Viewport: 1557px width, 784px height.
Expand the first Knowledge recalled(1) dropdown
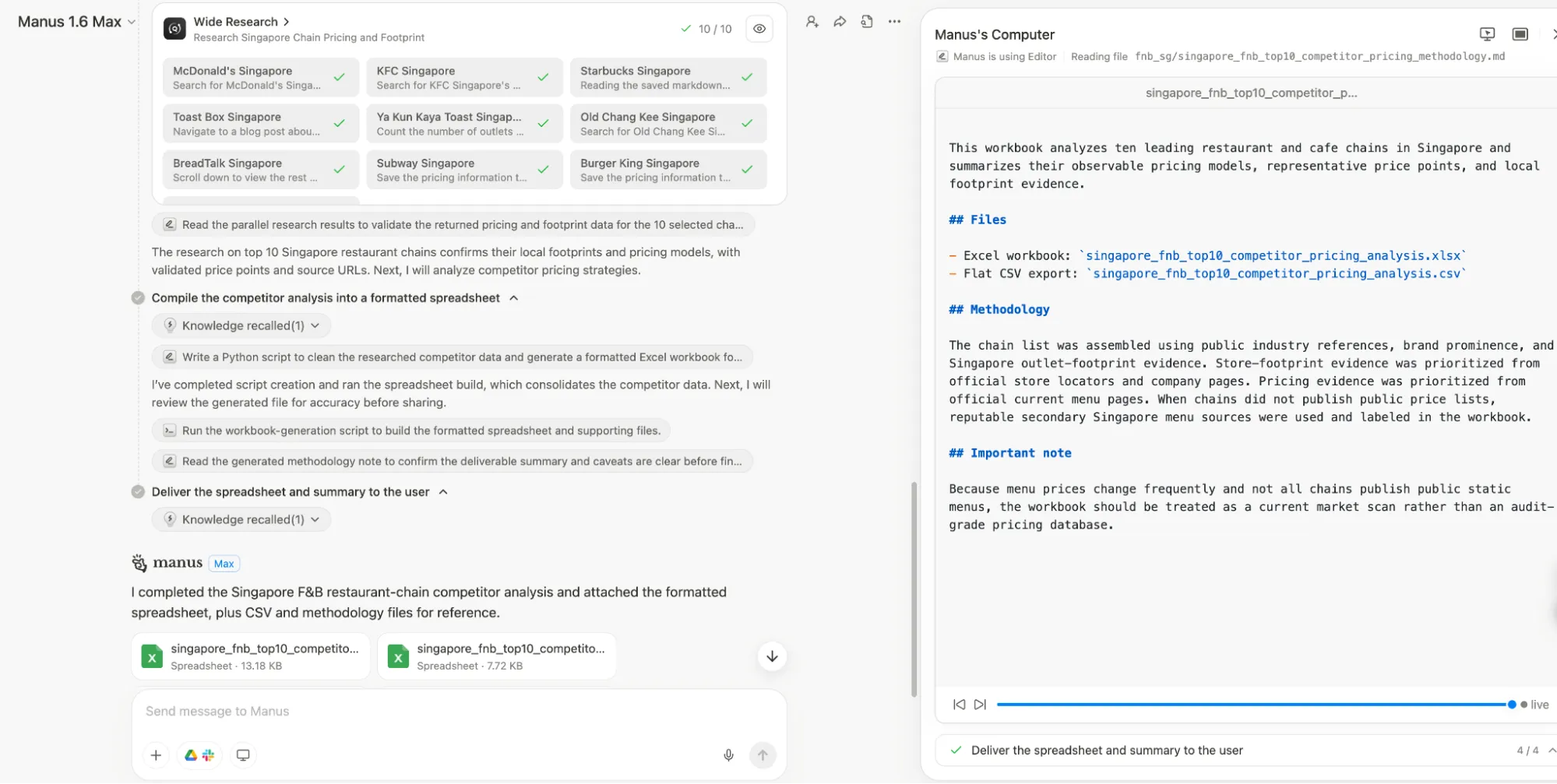coord(241,325)
